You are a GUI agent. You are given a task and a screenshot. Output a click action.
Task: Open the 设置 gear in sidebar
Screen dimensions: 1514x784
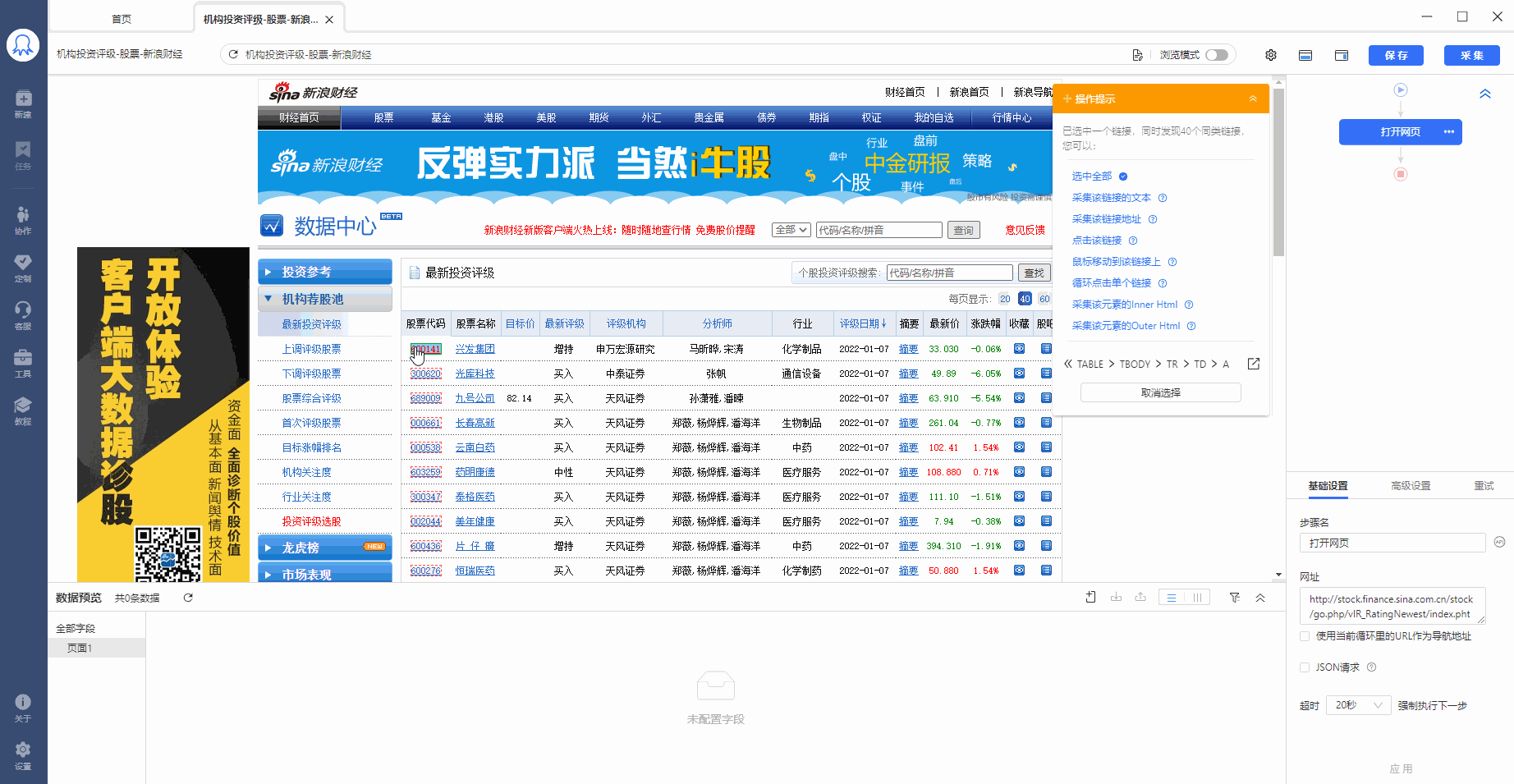point(23,755)
